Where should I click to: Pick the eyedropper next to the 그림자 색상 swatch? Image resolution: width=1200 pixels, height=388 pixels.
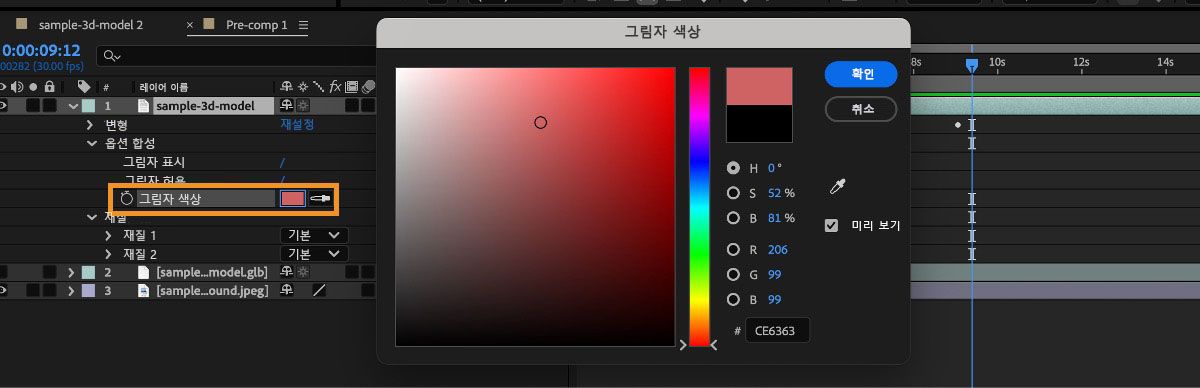(320, 199)
